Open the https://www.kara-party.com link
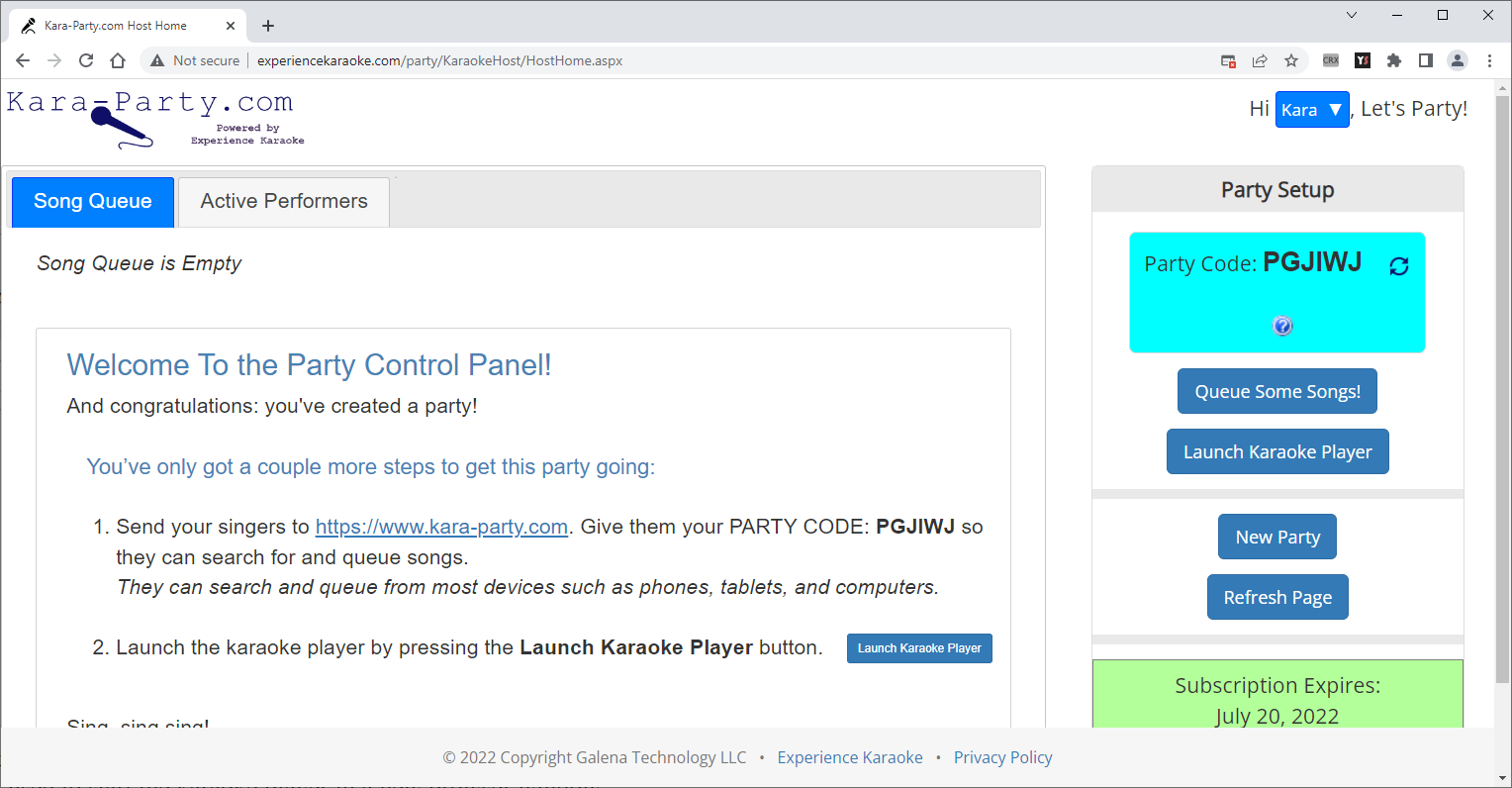1512x788 pixels. (441, 527)
